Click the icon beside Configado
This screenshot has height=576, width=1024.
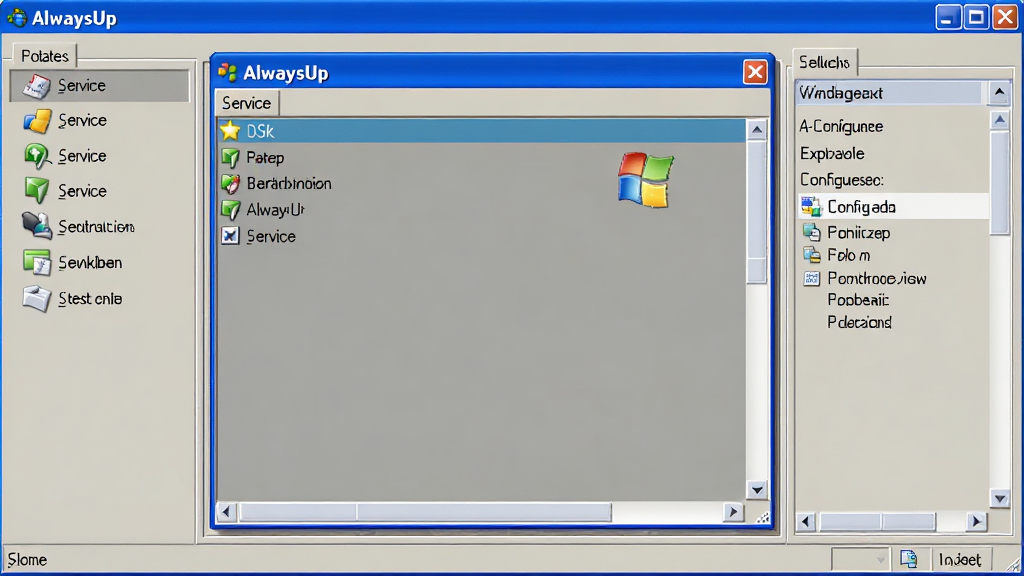811,207
